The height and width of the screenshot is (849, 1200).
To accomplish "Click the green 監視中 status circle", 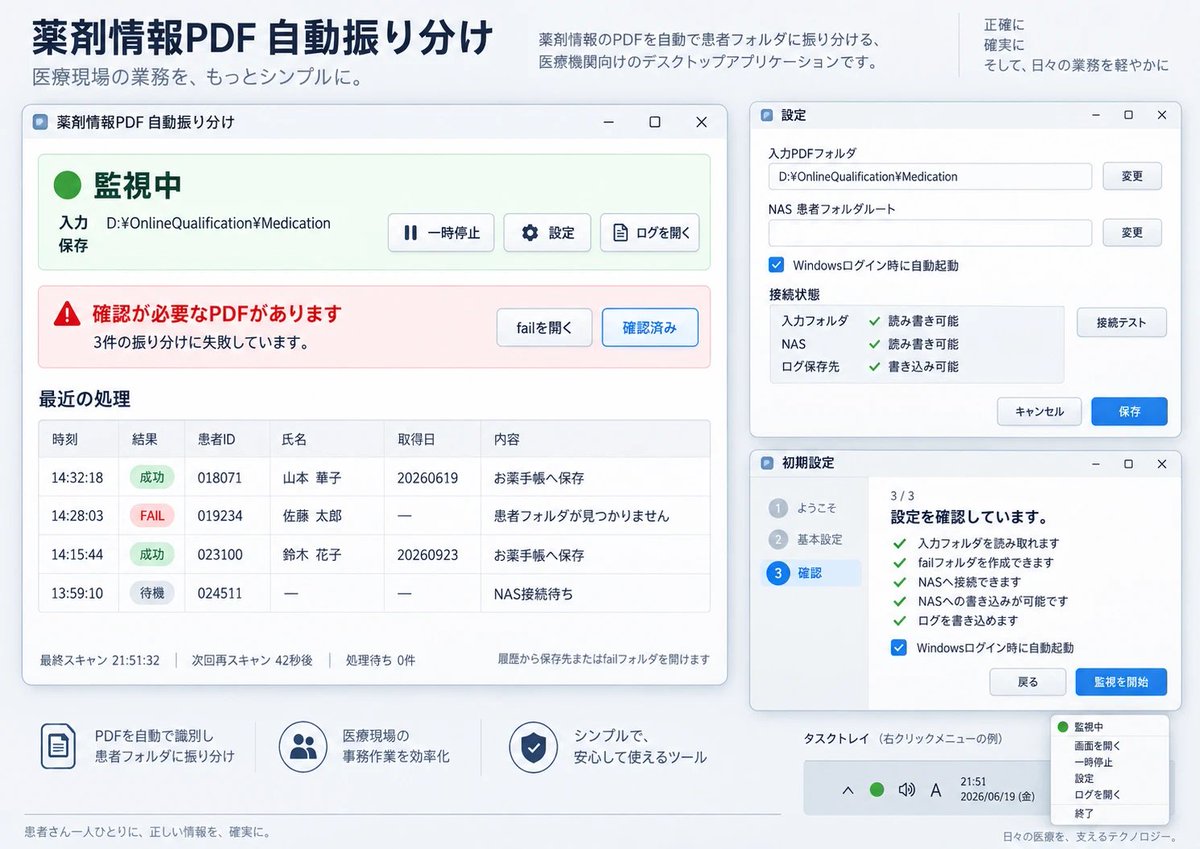I will click(x=67, y=185).
